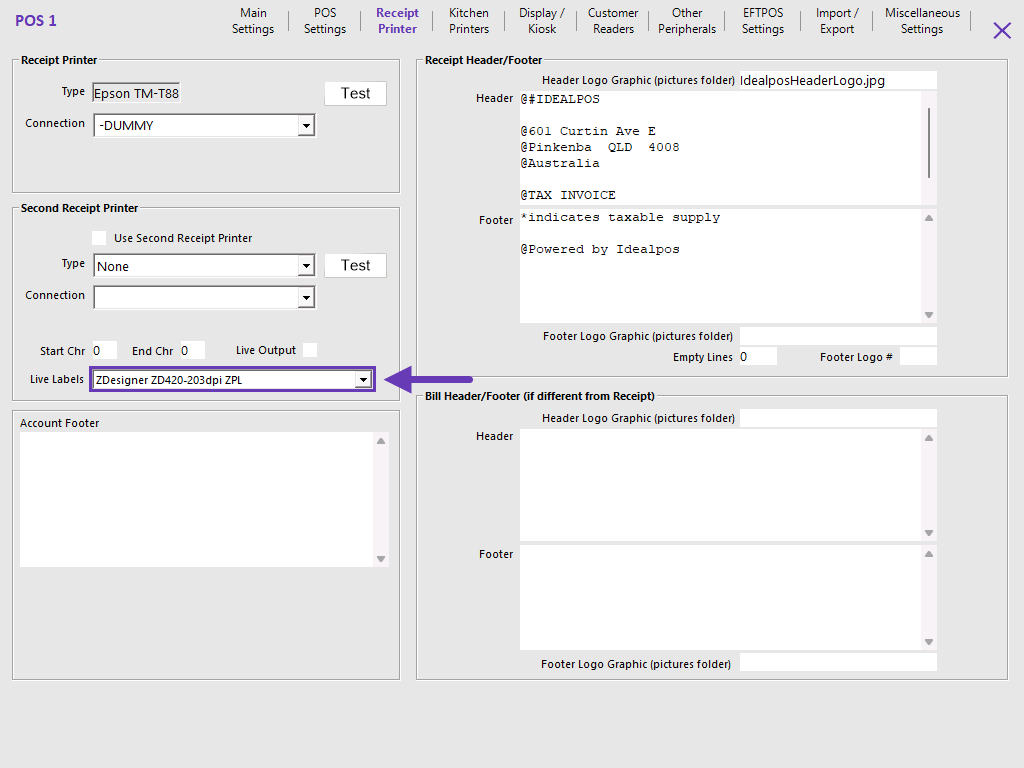Click the Start Chr field
The width and height of the screenshot is (1024, 768).
point(104,351)
